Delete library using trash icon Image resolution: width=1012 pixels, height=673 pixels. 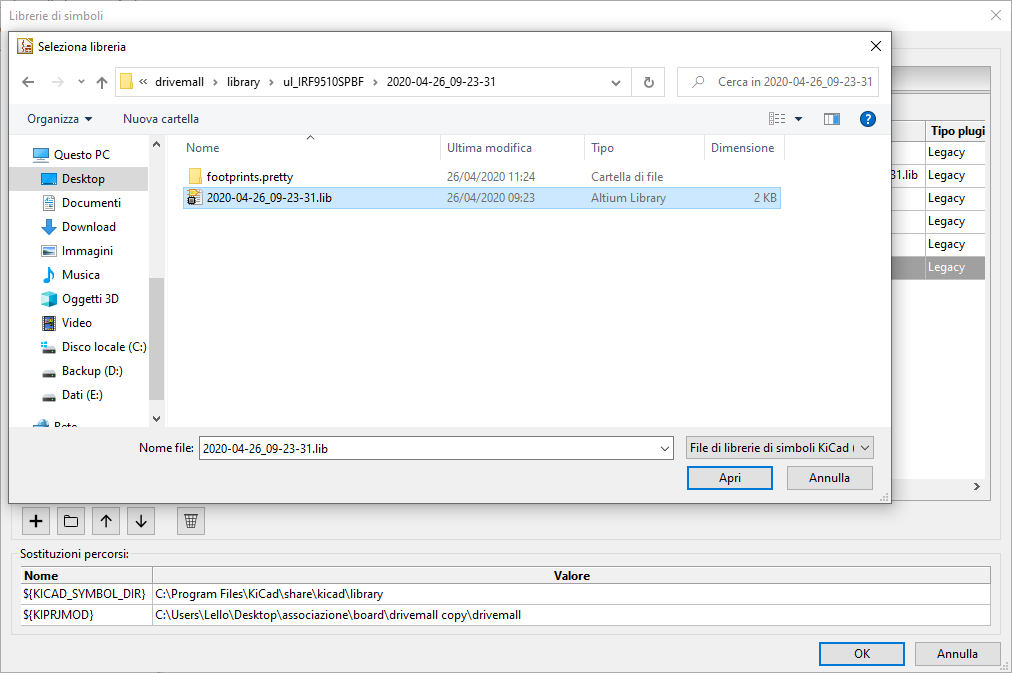(x=191, y=521)
